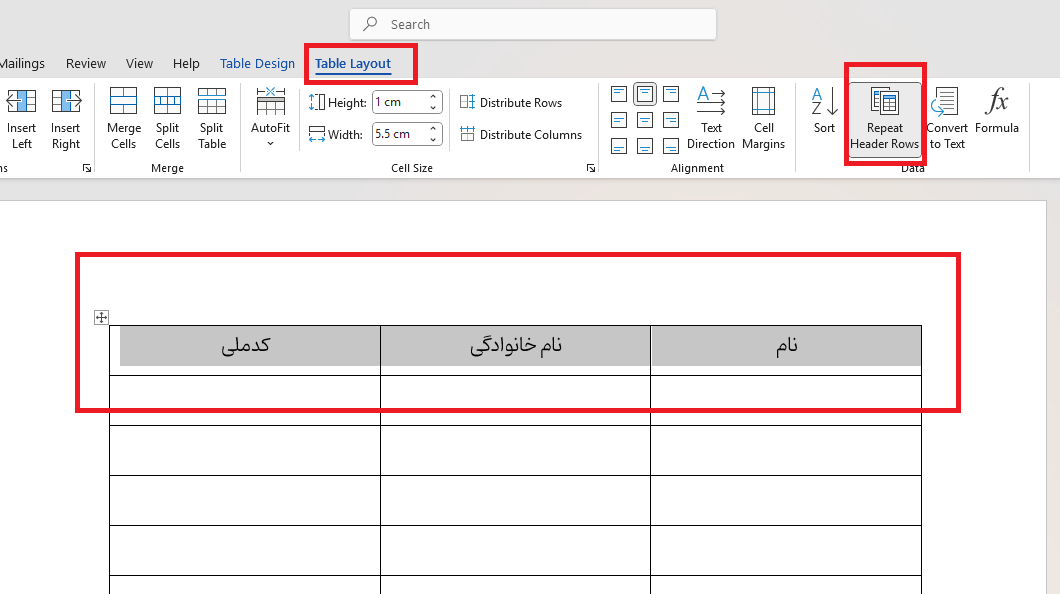Increase row Height with up arrow
1060x594 pixels.
point(435,97)
